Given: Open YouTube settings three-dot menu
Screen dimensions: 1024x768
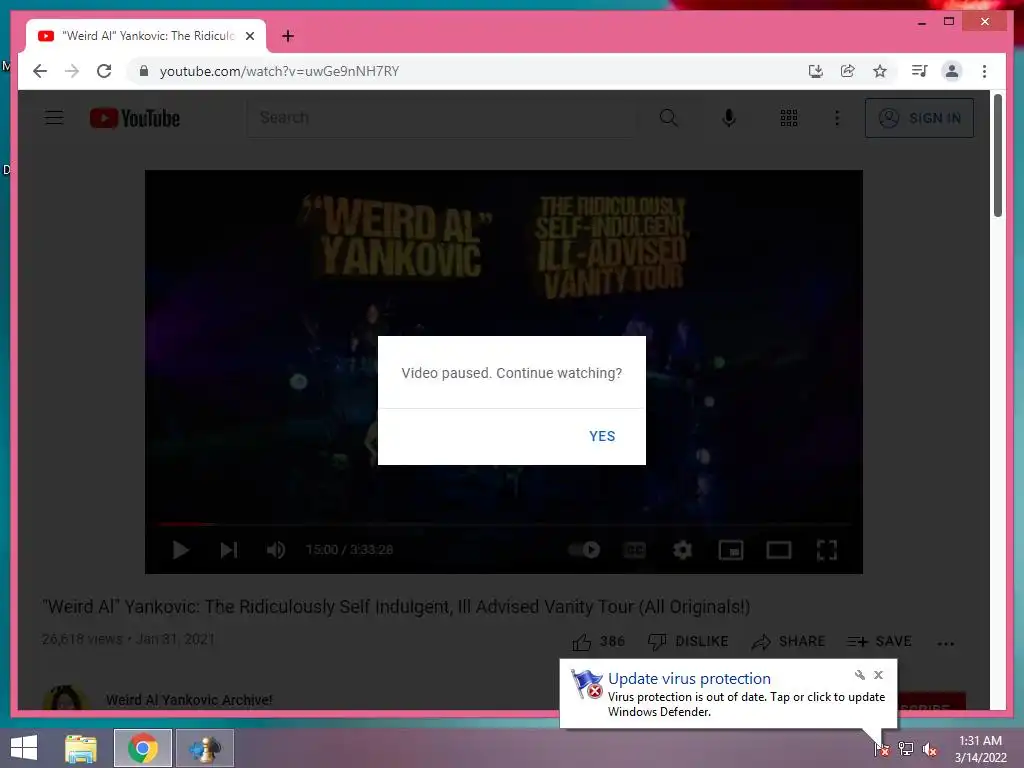Looking at the screenshot, I should coord(837,118).
